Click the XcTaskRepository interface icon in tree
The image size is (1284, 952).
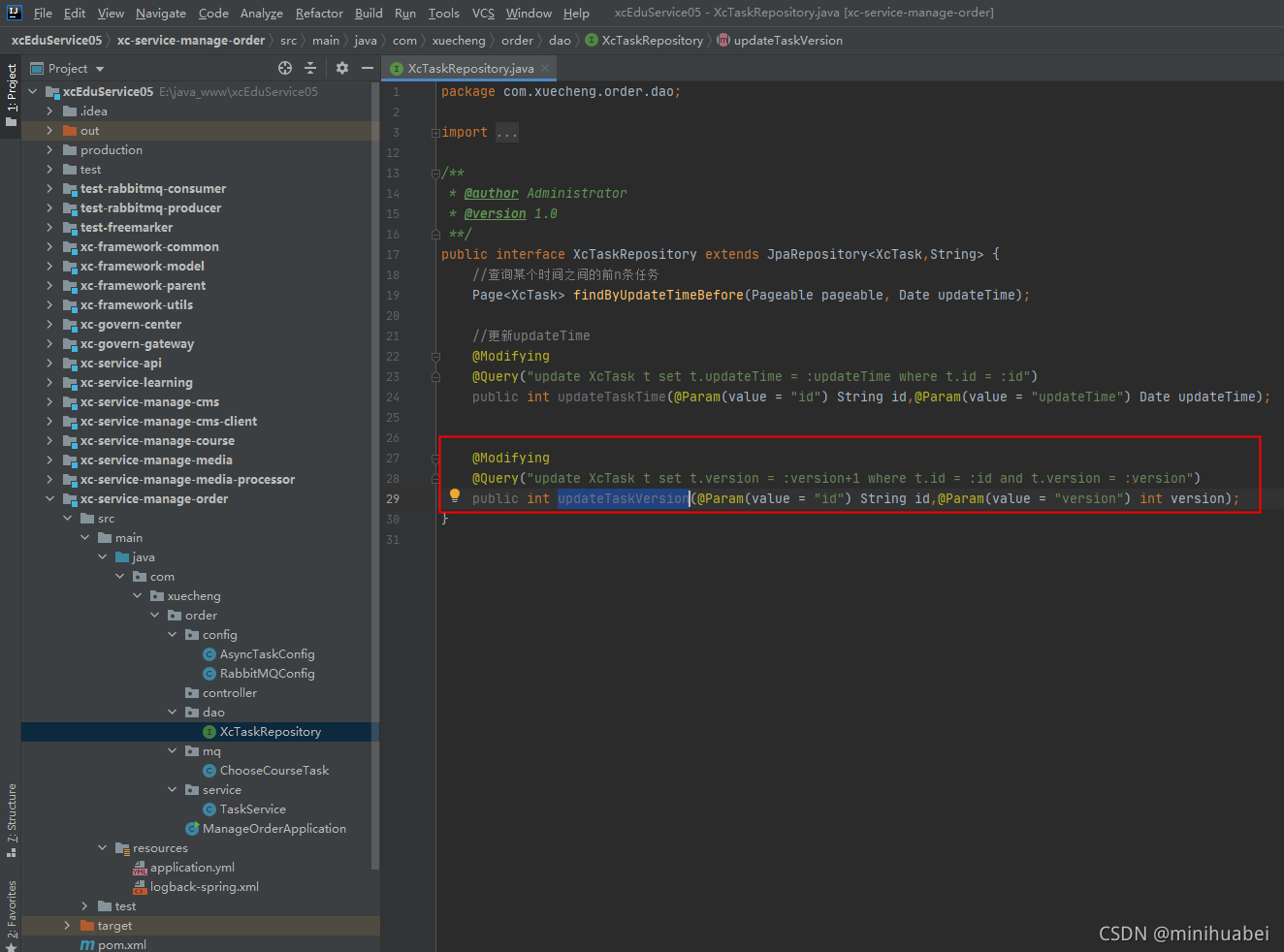coord(209,732)
